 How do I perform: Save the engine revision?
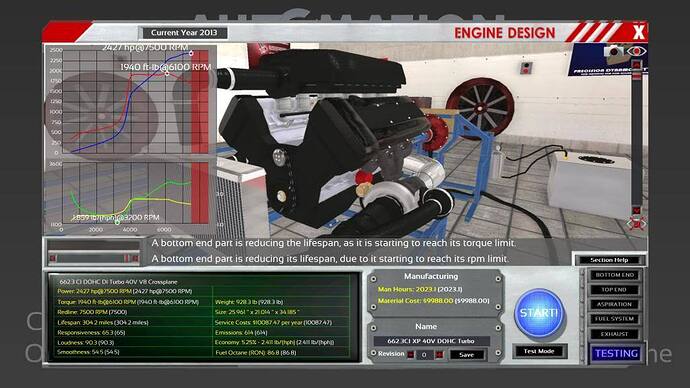coord(466,355)
